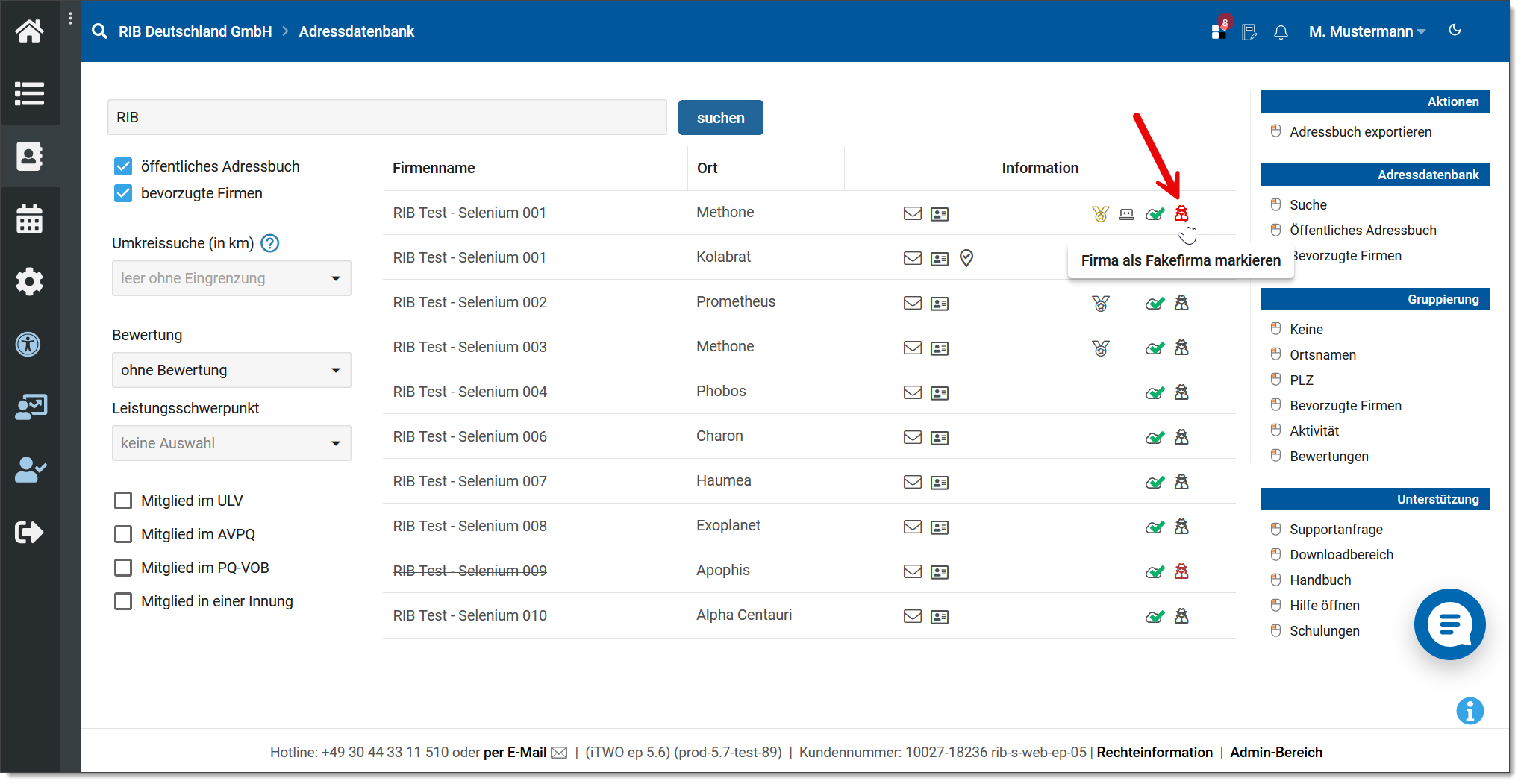This screenshot has width=1521, height=784.
Task: Enable Mitglied im ULV checkbox
Action: (x=123, y=501)
